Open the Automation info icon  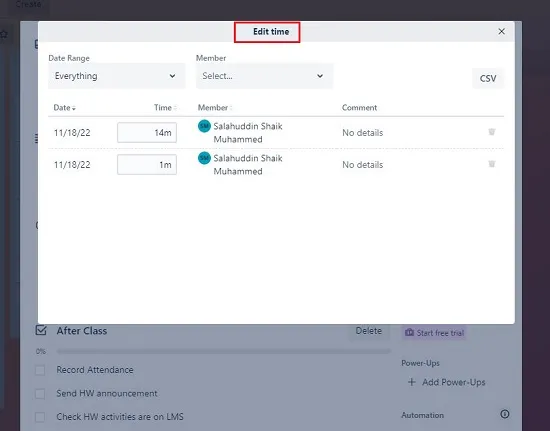pyautogui.click(x=505, y=414)
